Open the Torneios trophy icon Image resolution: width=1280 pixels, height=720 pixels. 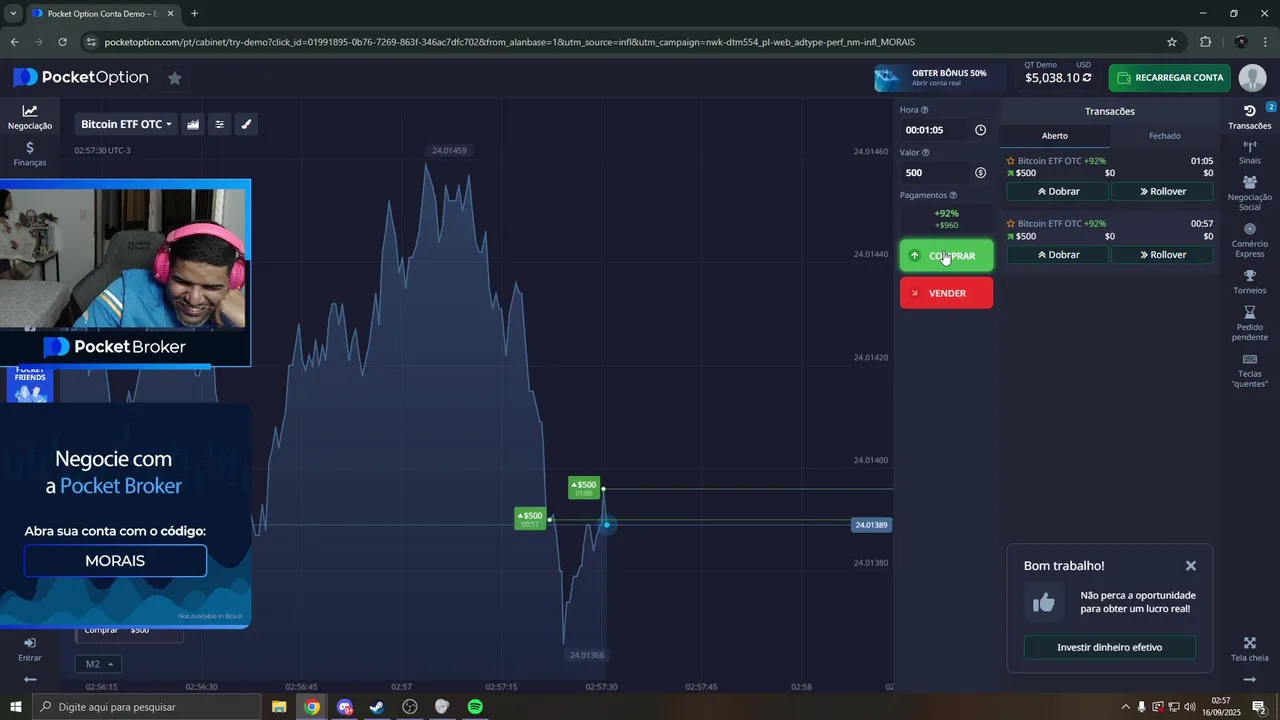pos(1250,282)
